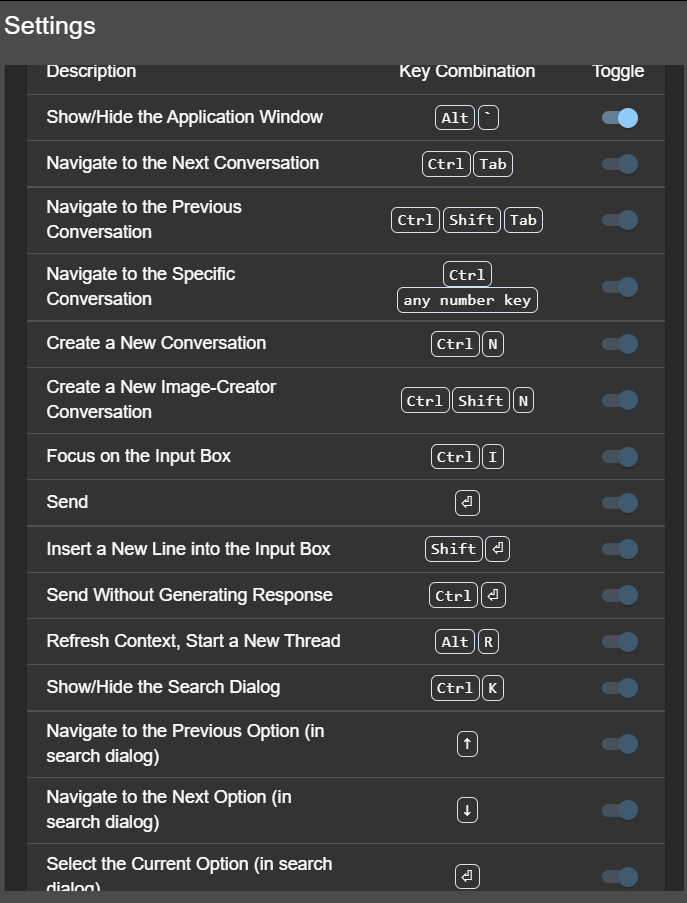This screenshot has height=903, width=687.
Task: Toggle Create a New Image-Creator Conversation shortcut
Action: click(620, 400)
